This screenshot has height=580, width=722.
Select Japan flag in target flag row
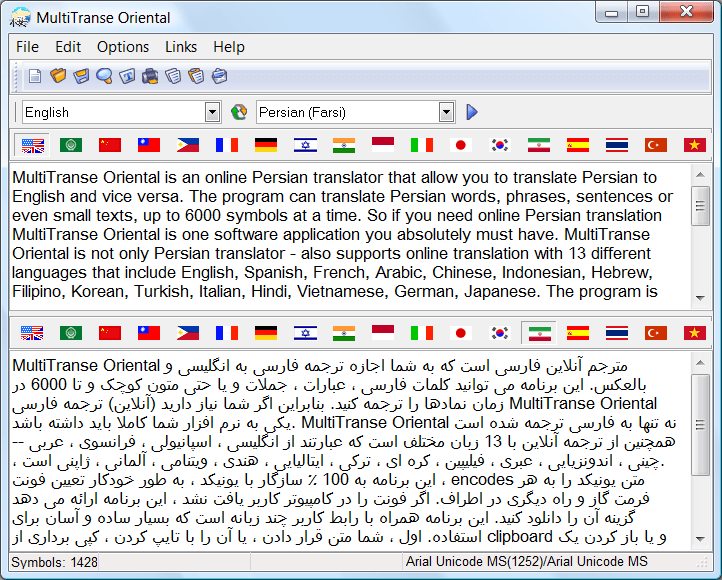[460, 333]
